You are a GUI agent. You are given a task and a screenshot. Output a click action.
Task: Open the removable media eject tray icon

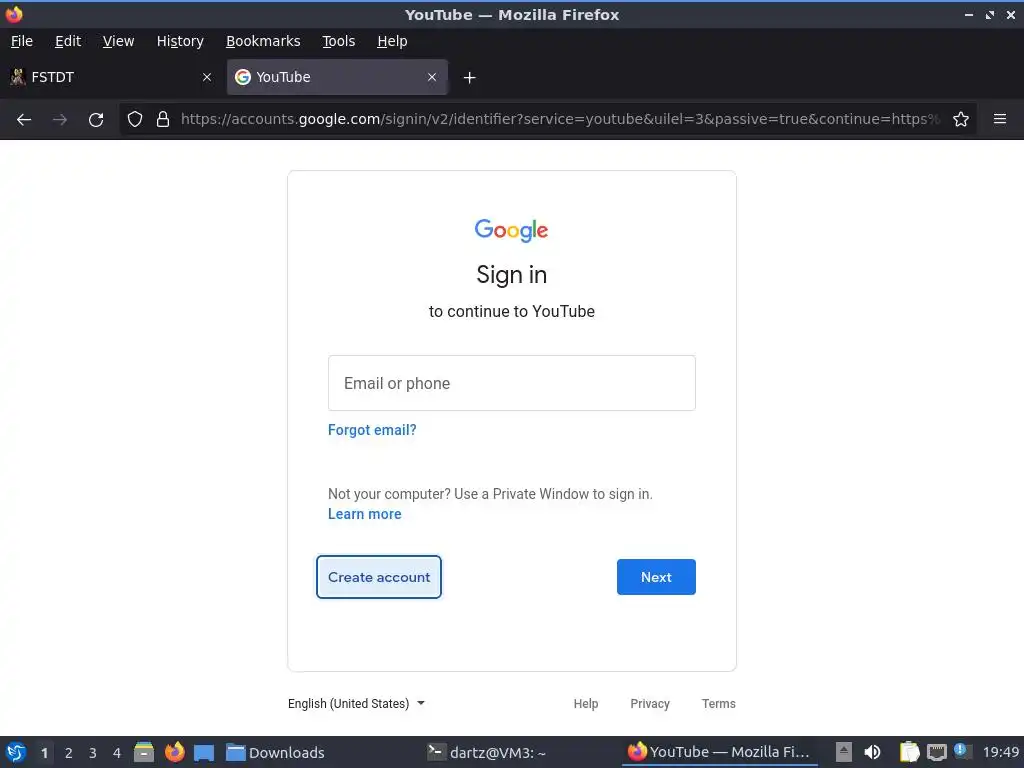pyautogui.click(x=844, y=752)
